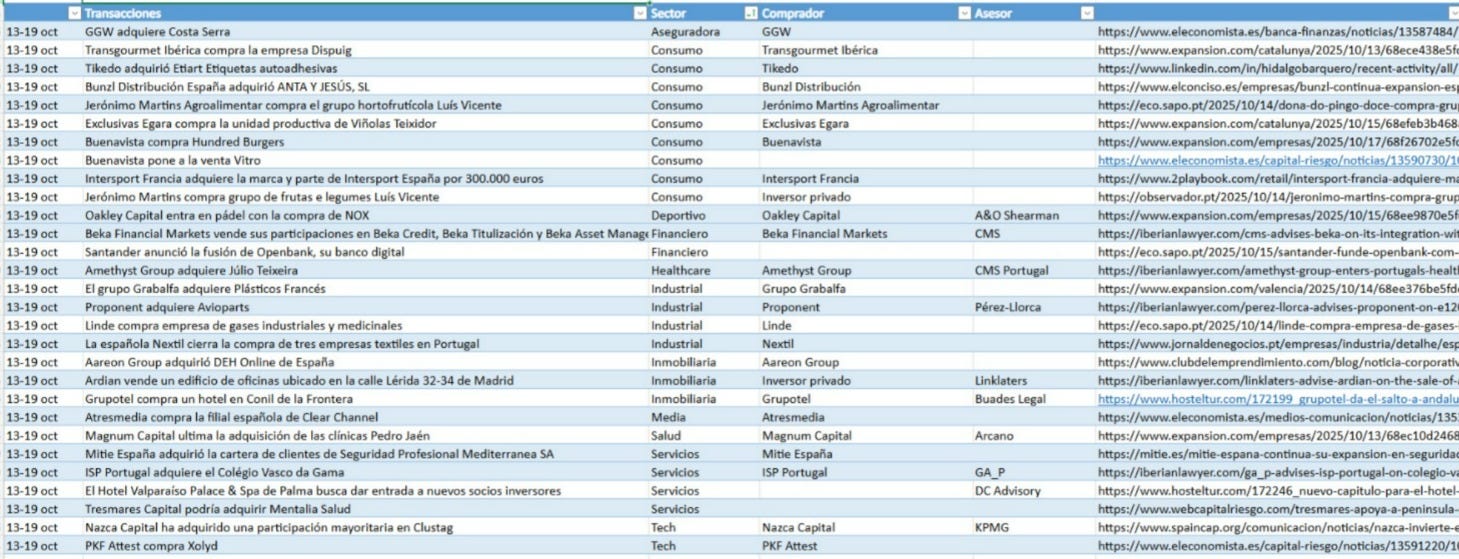Select the Sector header cell
Image resolution: width=1459 pixels, height=559 pixels.
pos(703,13)
